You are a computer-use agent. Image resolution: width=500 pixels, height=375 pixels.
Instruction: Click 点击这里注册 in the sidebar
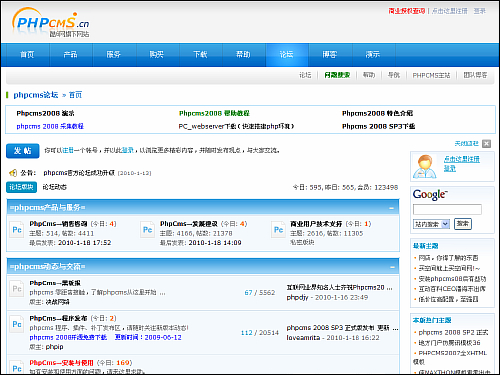click(x=462, y=159)
